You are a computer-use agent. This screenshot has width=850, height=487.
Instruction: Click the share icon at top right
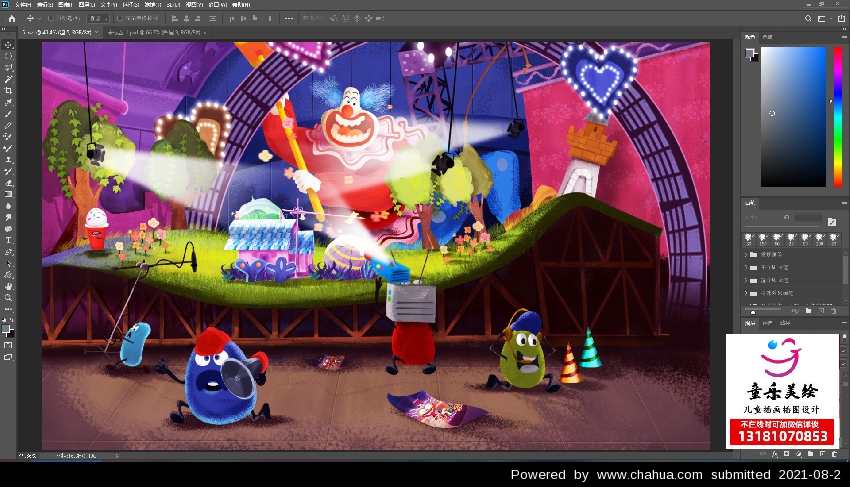pos(841,18)
